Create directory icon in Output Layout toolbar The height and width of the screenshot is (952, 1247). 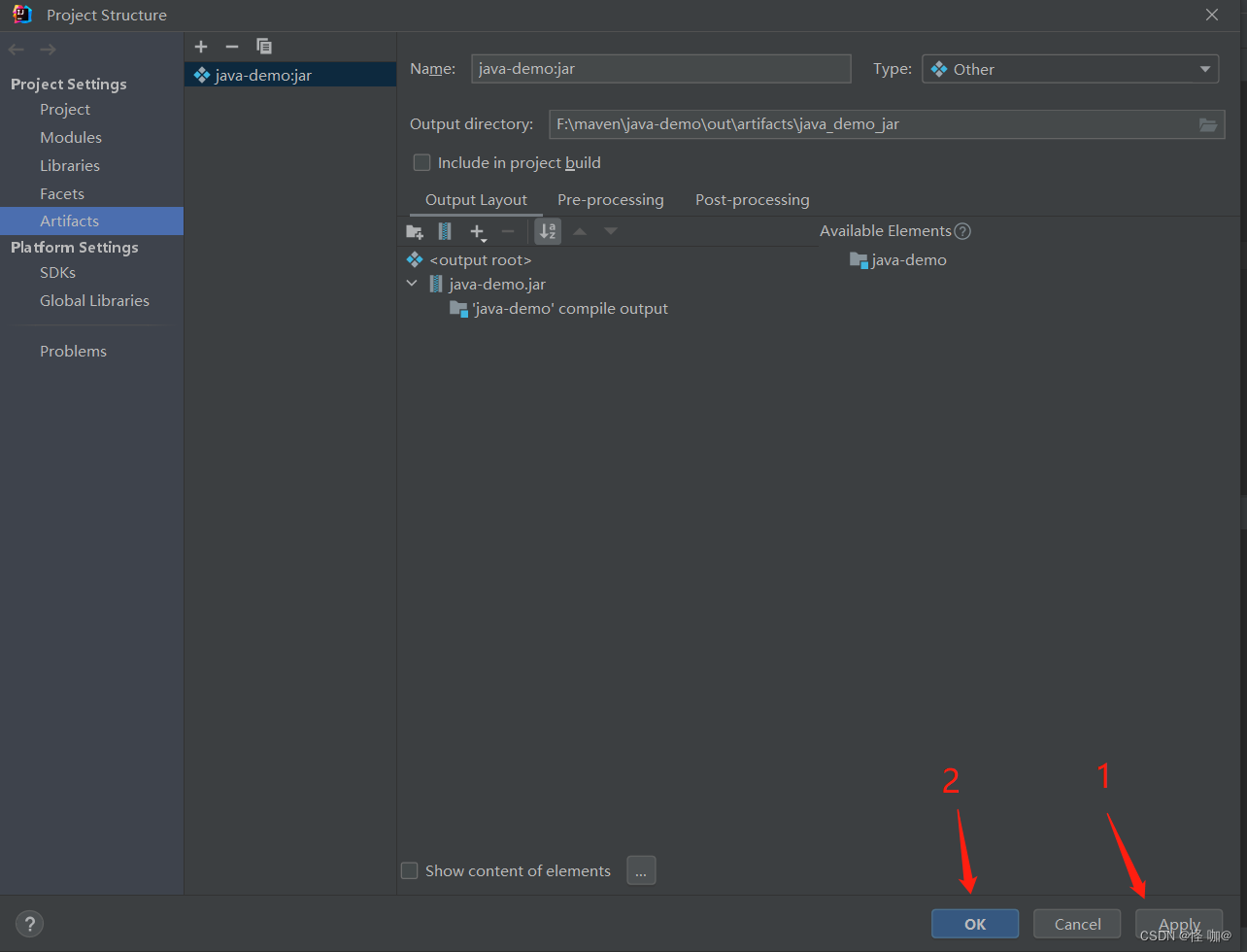(x=415, y=231)
